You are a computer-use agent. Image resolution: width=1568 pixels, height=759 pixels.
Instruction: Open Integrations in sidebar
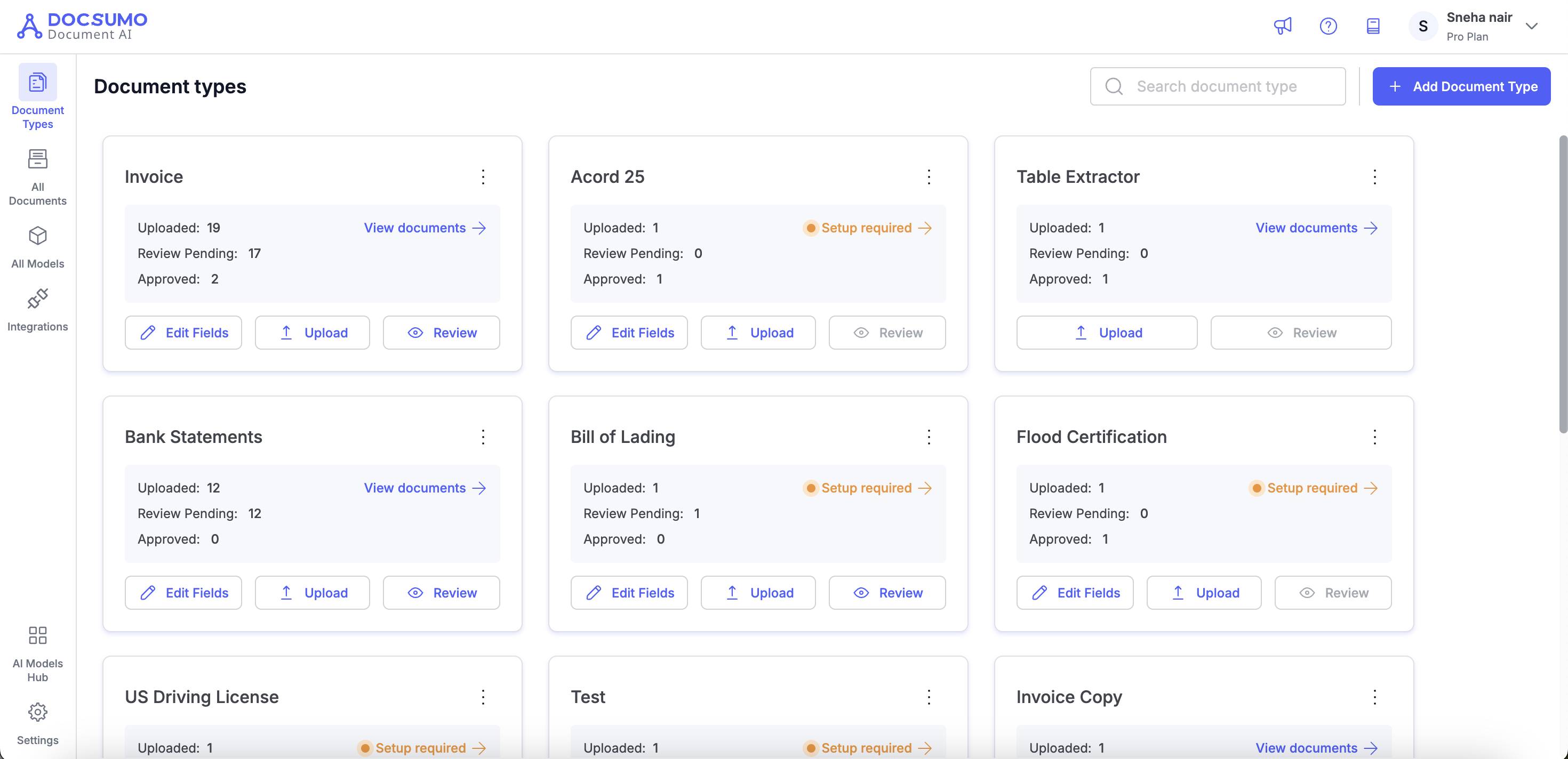(38, 310)
